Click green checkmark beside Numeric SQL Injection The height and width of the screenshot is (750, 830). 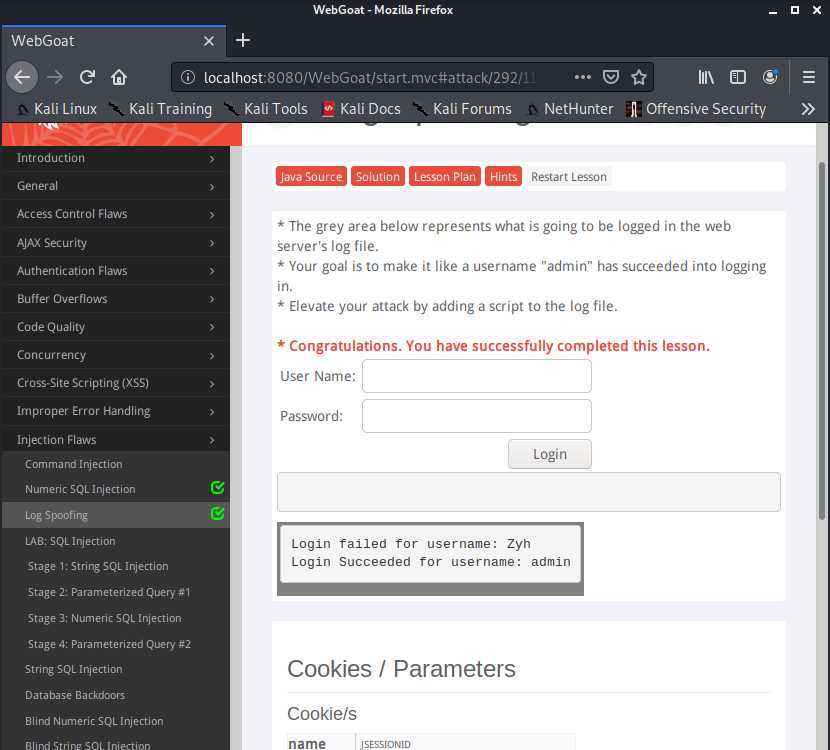217,487
